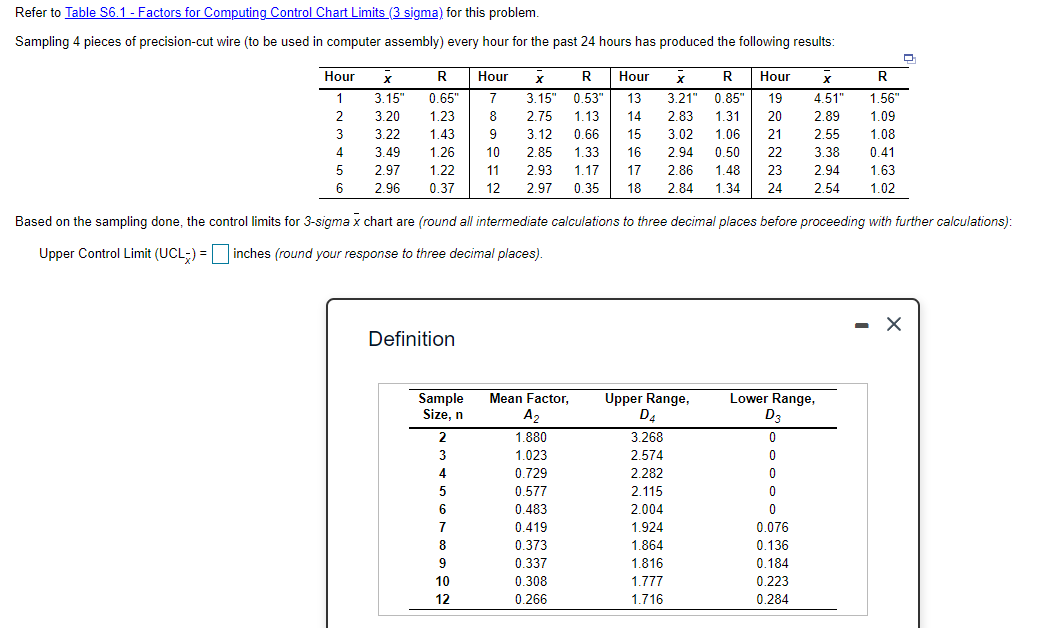Click the Definition dialog title
The width and height of the screenshot is (1057, 628).
(x=411, y=339)
